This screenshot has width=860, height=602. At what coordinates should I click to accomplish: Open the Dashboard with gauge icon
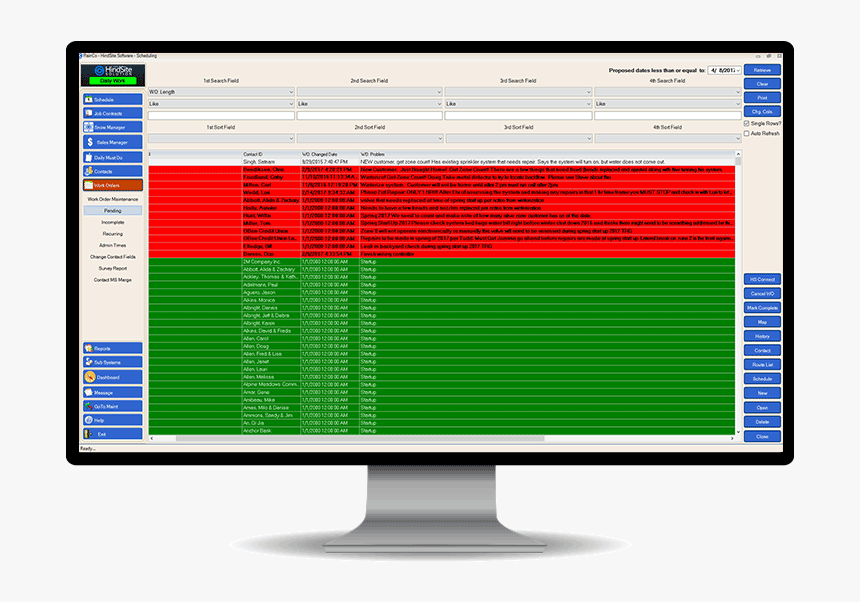tap(112, 377)
